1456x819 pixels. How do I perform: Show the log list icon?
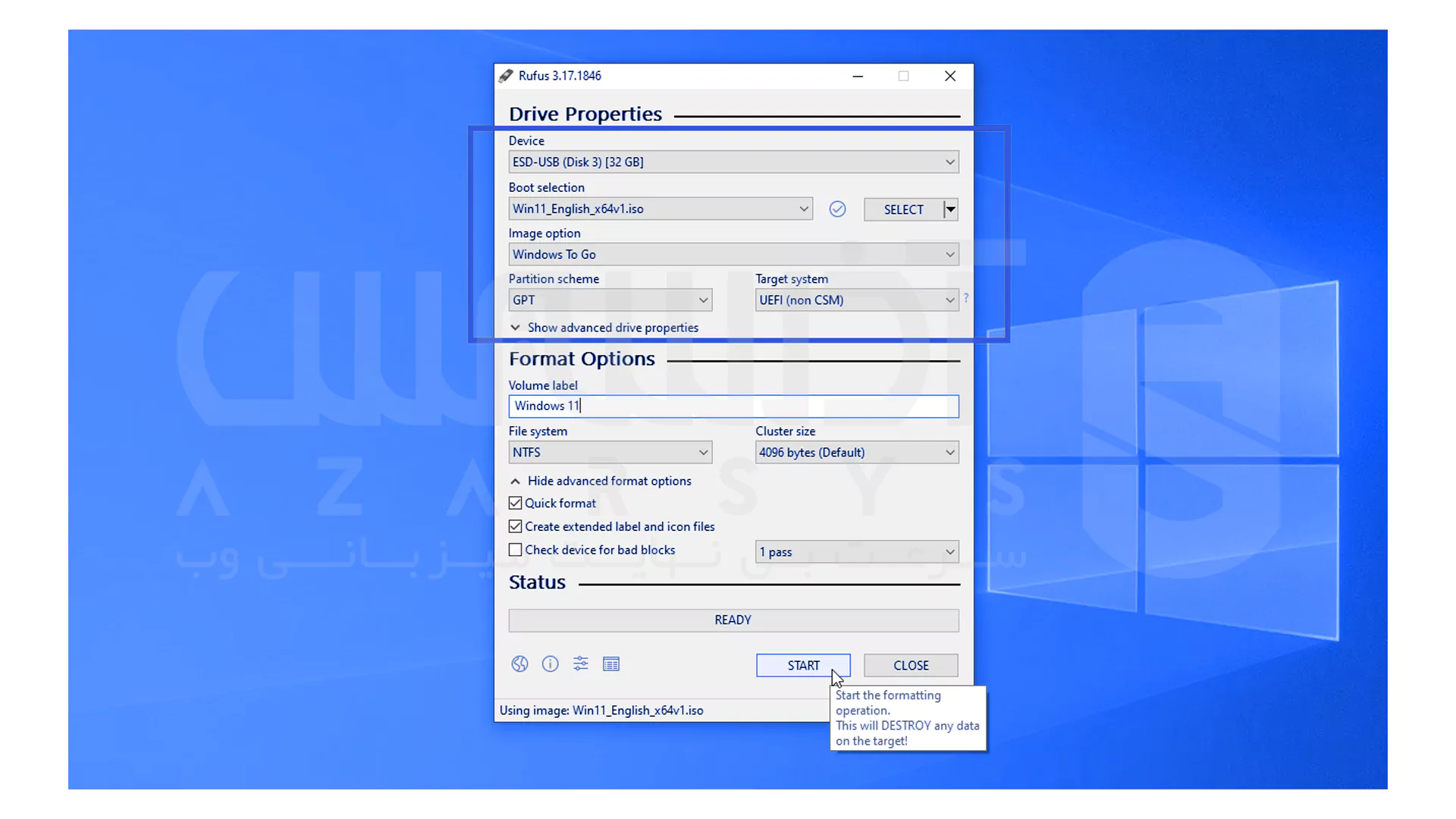point(611,664)
